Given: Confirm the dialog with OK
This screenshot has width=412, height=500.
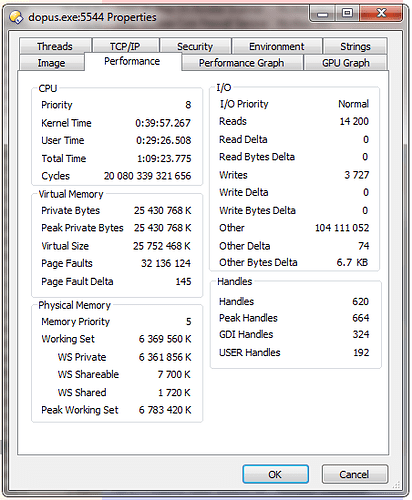Looking at the screenshot, I should click(276, 474).
